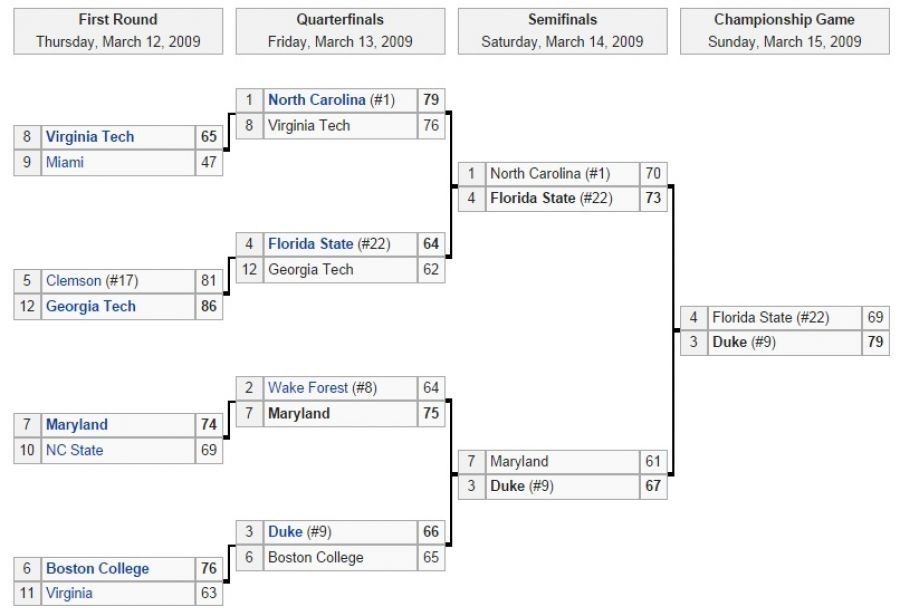
Task: Click the North Carolina link in the quarterfinals
Action: 316,100
